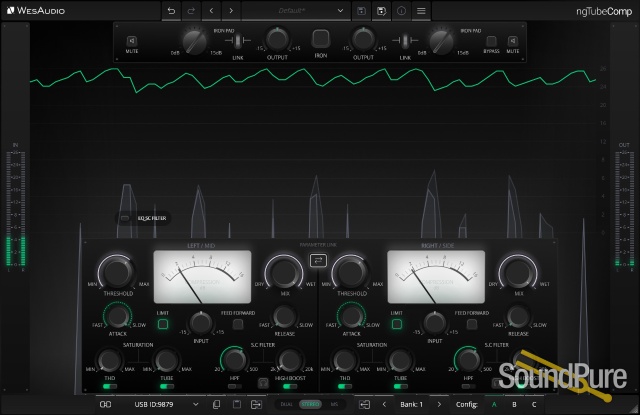Click the Right/Side dry/wet MIX knob
Image resolution: width=640 pixels, height=415 pixels.
pos(518,272)
